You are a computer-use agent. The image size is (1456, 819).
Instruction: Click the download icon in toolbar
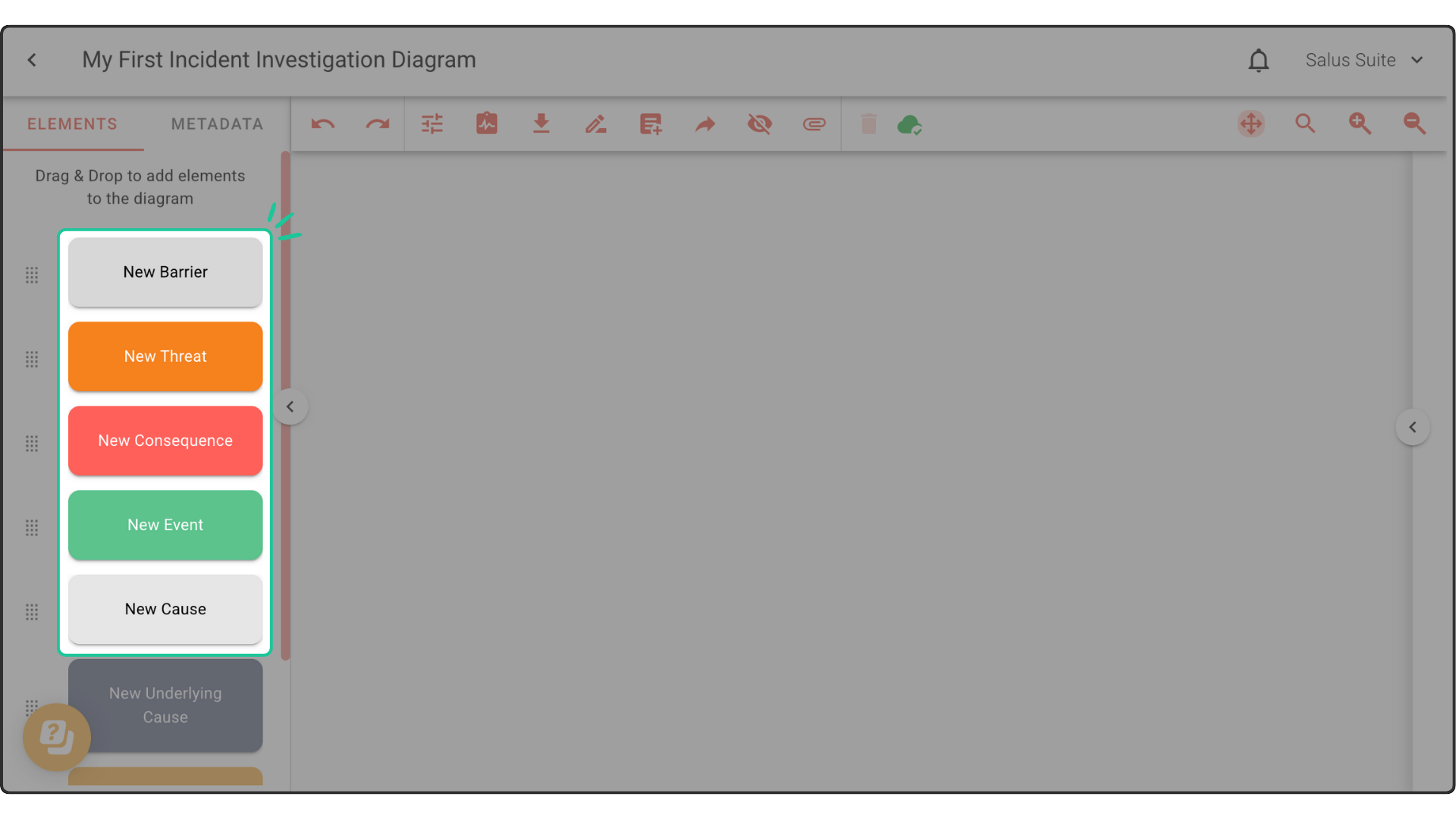coord(541,124)
